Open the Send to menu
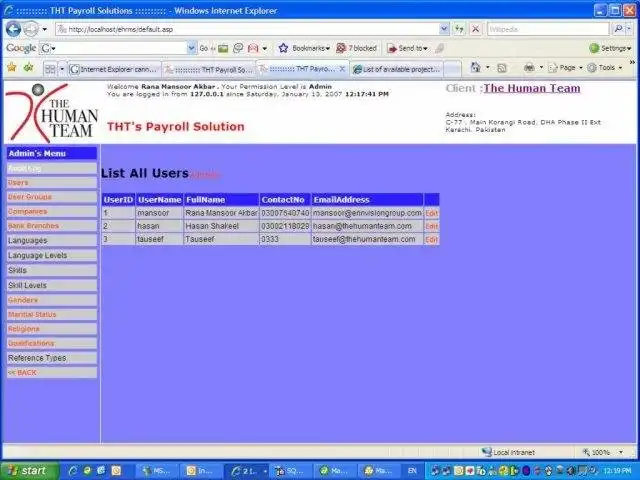This screenshot has width=640, height=480. (407, 48)
